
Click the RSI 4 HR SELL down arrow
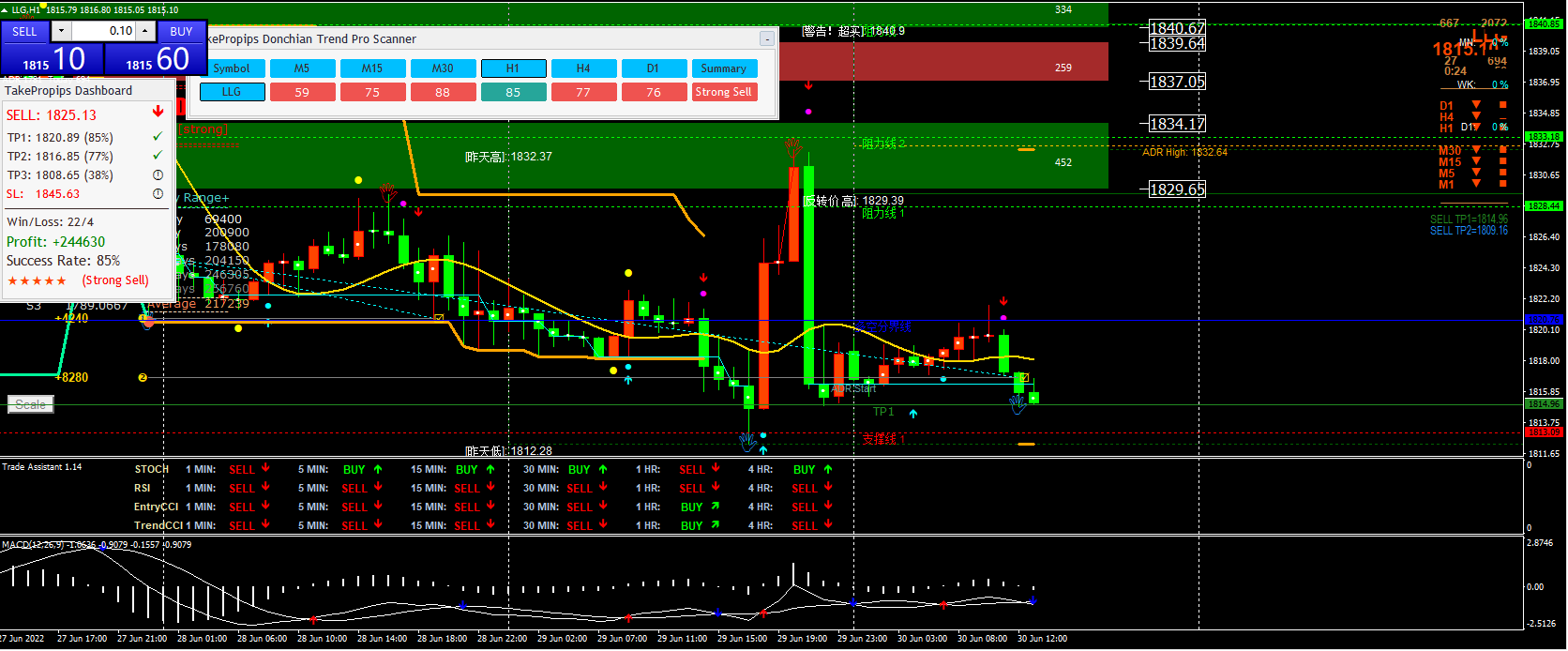828,487
